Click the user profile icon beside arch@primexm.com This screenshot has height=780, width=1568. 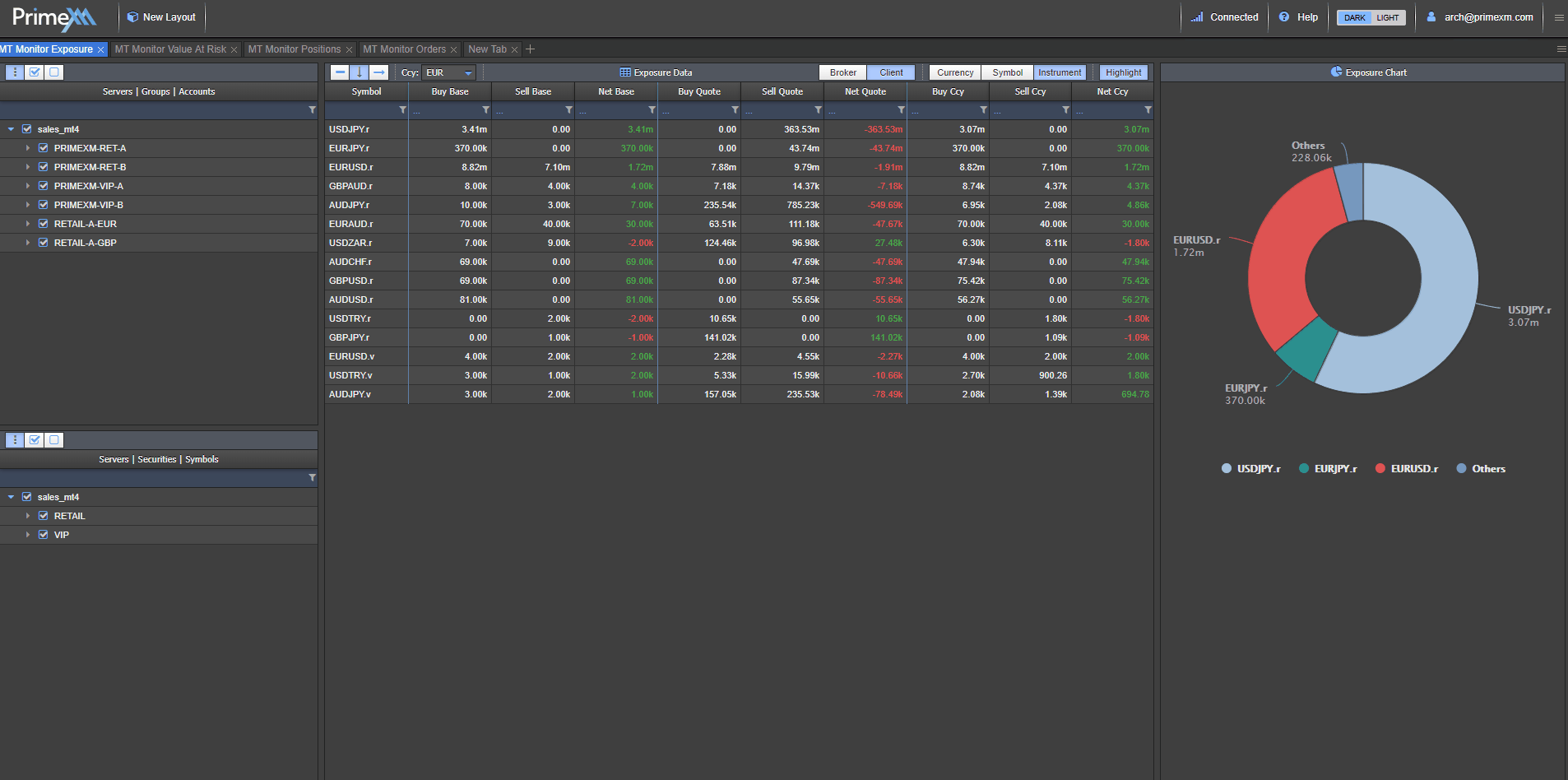[1431, 17]
